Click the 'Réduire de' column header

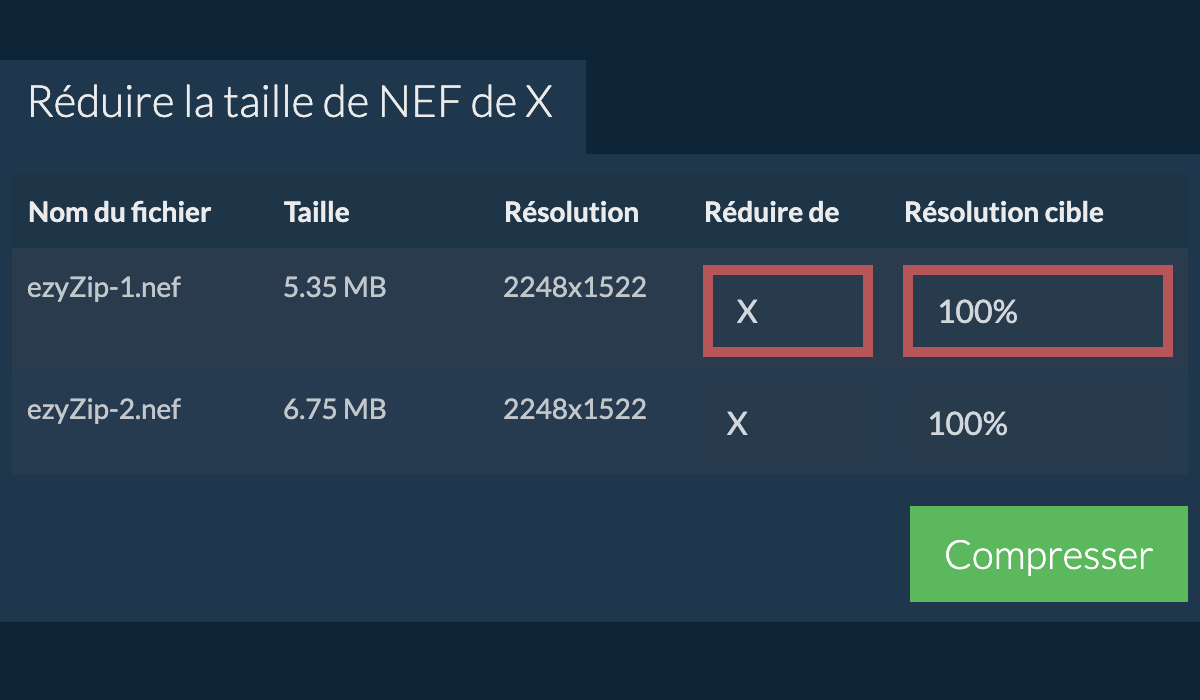(771, 212)
